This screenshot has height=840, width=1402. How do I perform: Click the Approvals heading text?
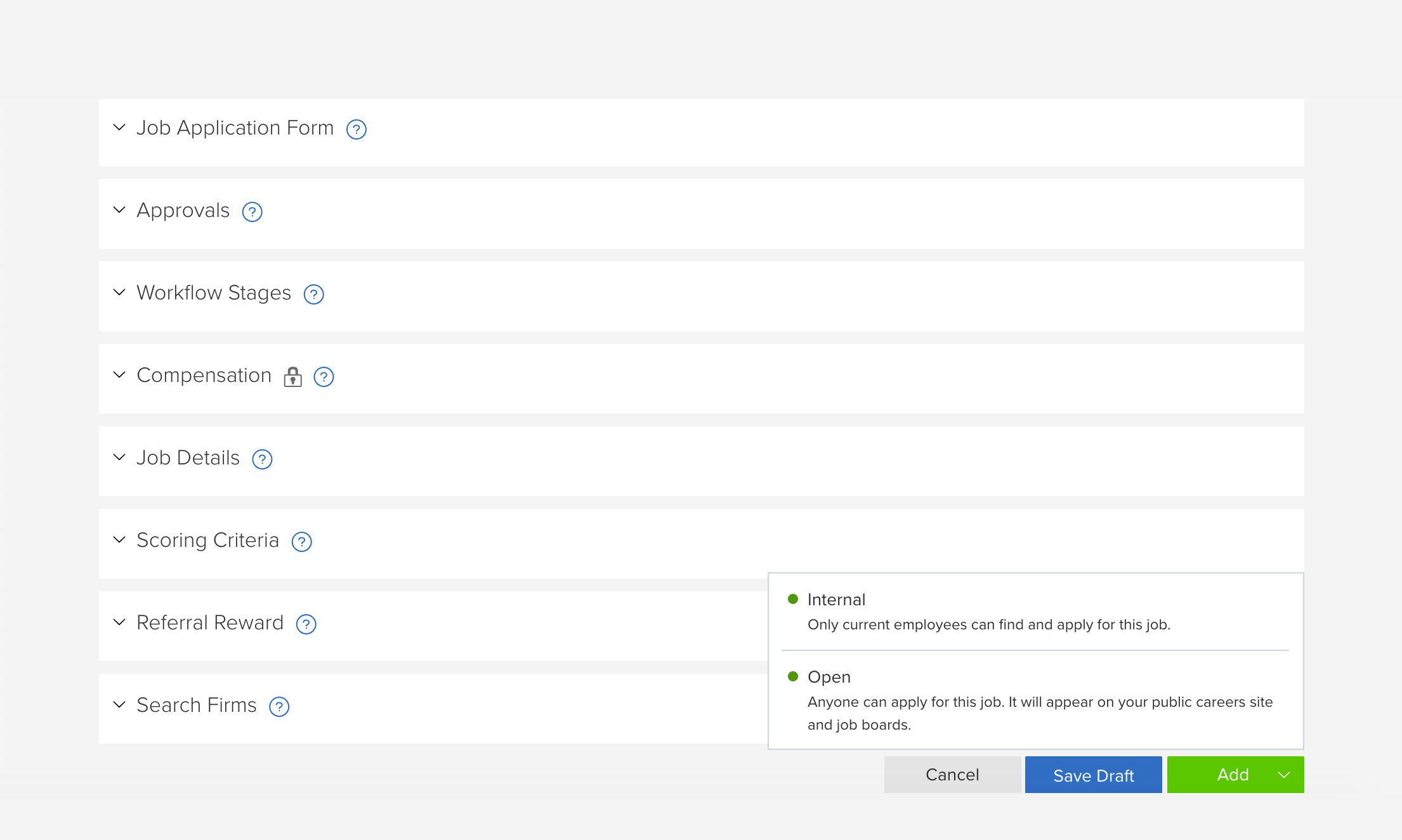point(183,211)
